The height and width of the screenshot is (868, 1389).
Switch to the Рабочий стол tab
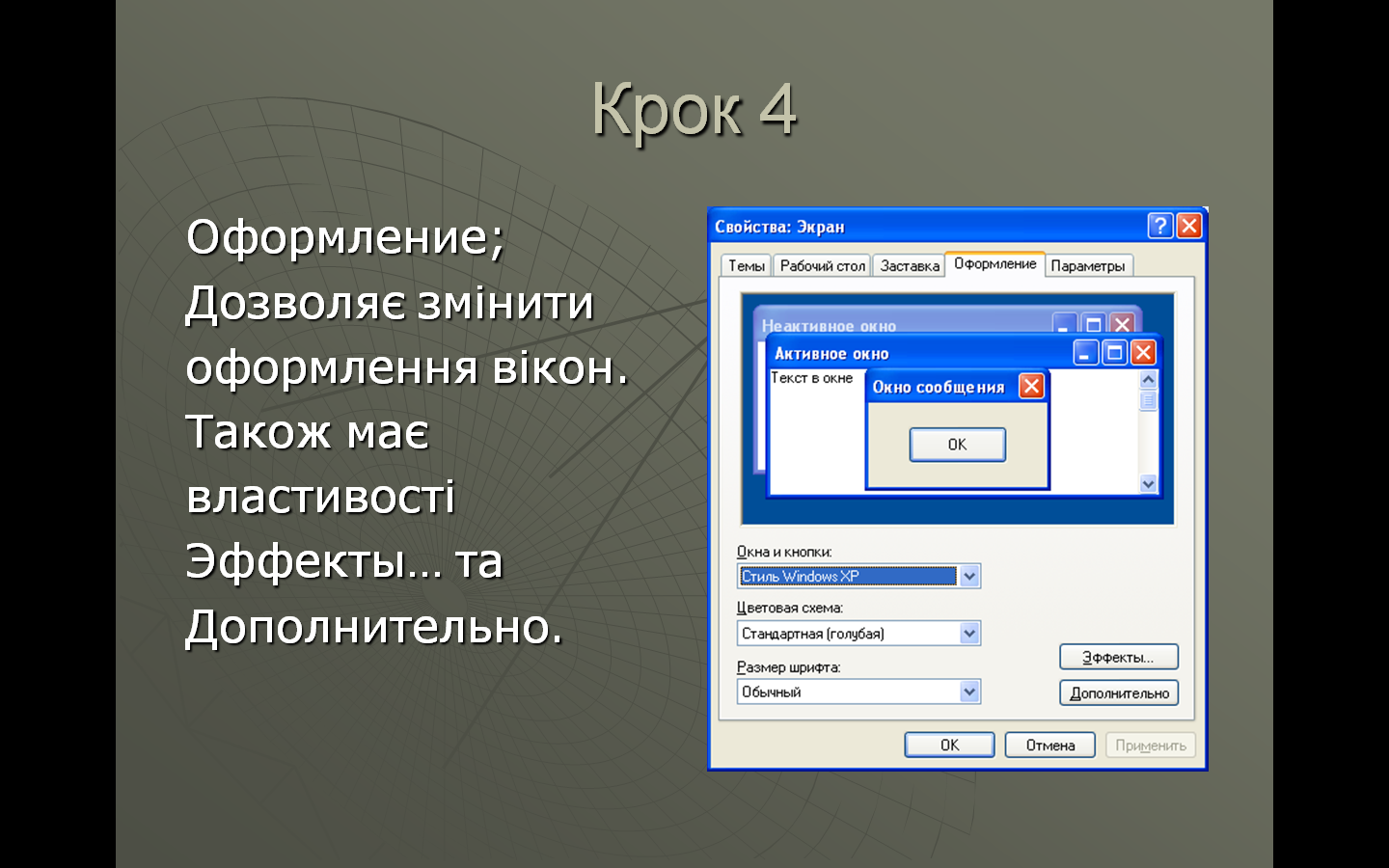(x=822, y=266)
